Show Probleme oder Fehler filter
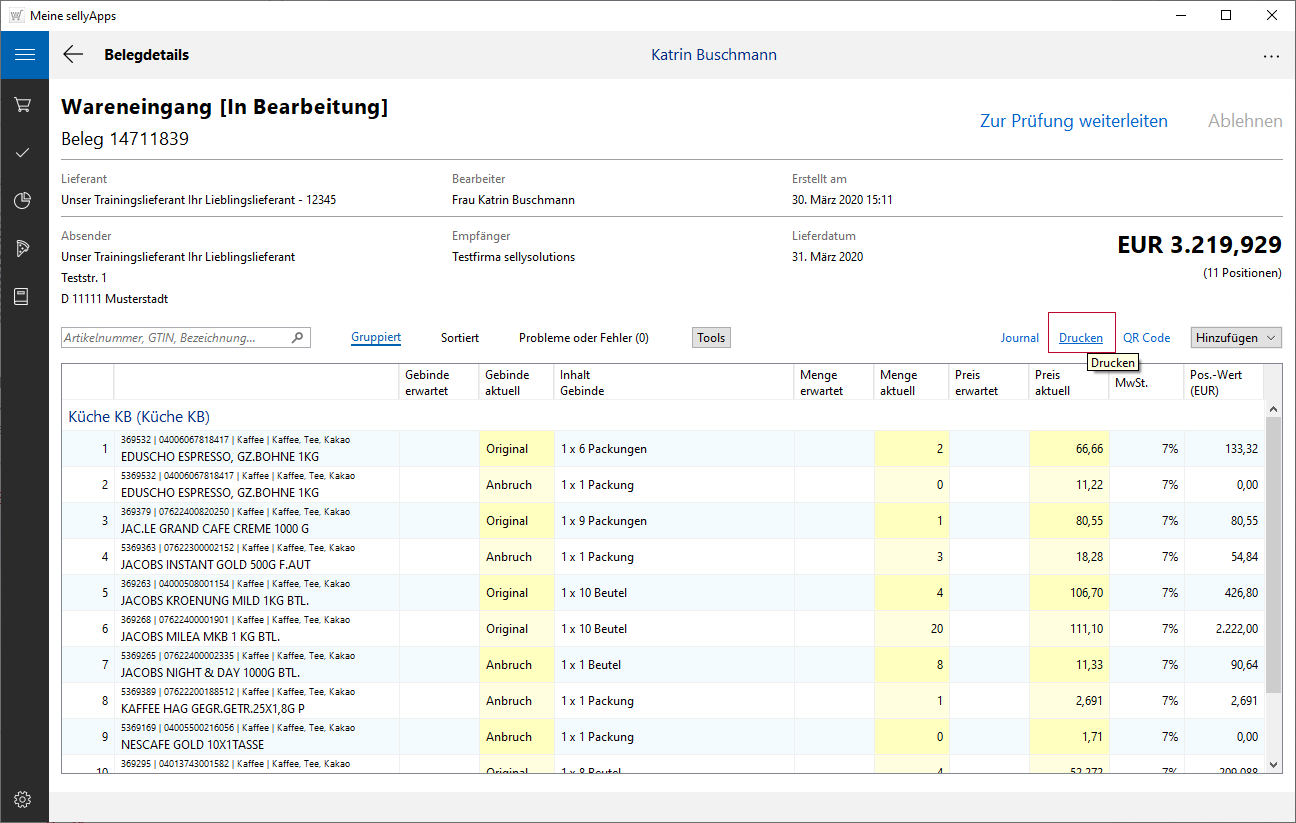1296x823 pixels. (x=583, y=338)
